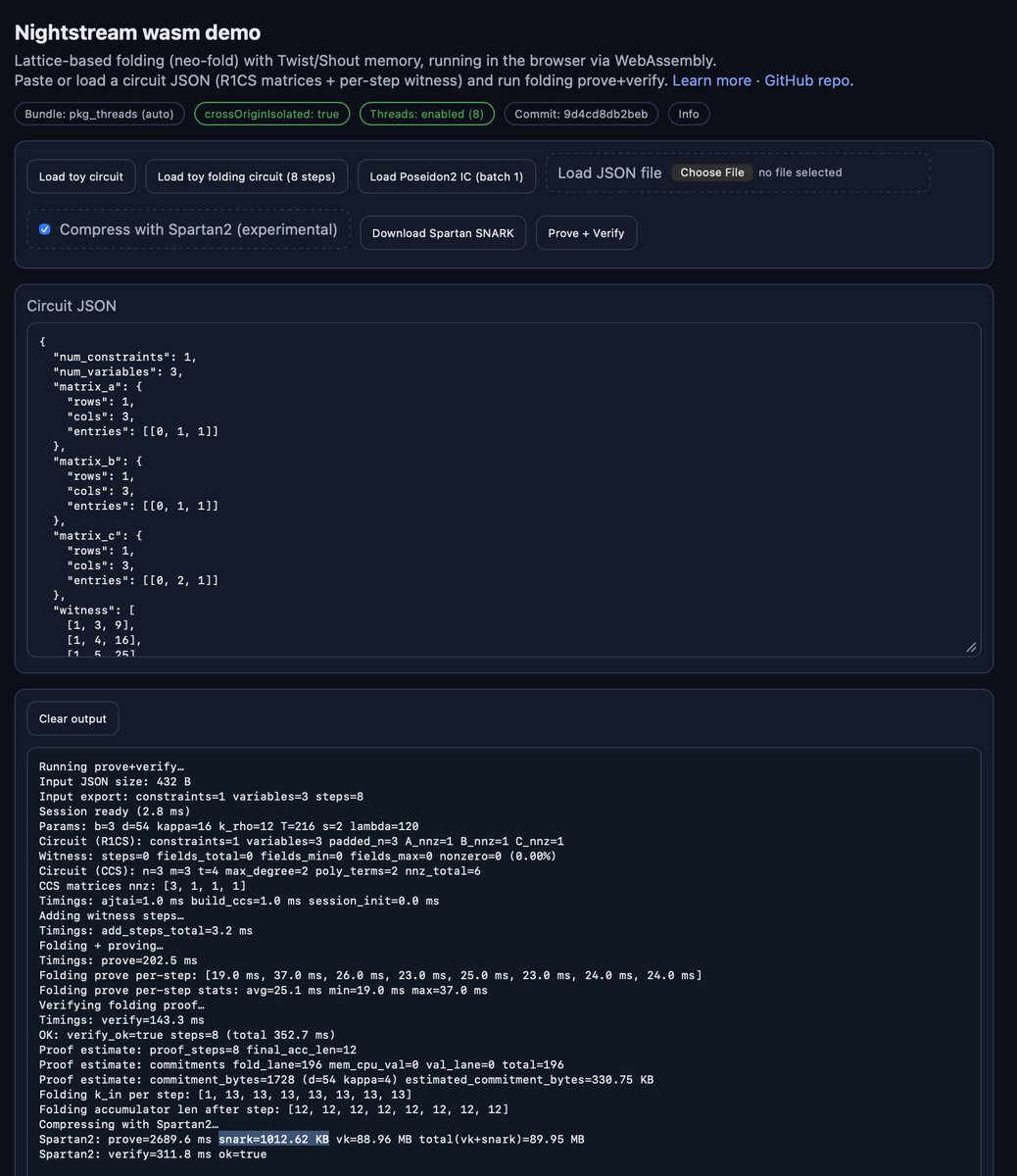Screen dimensions: 1017x1176
Task: Open the Learn more link
Action: (711, 80)
